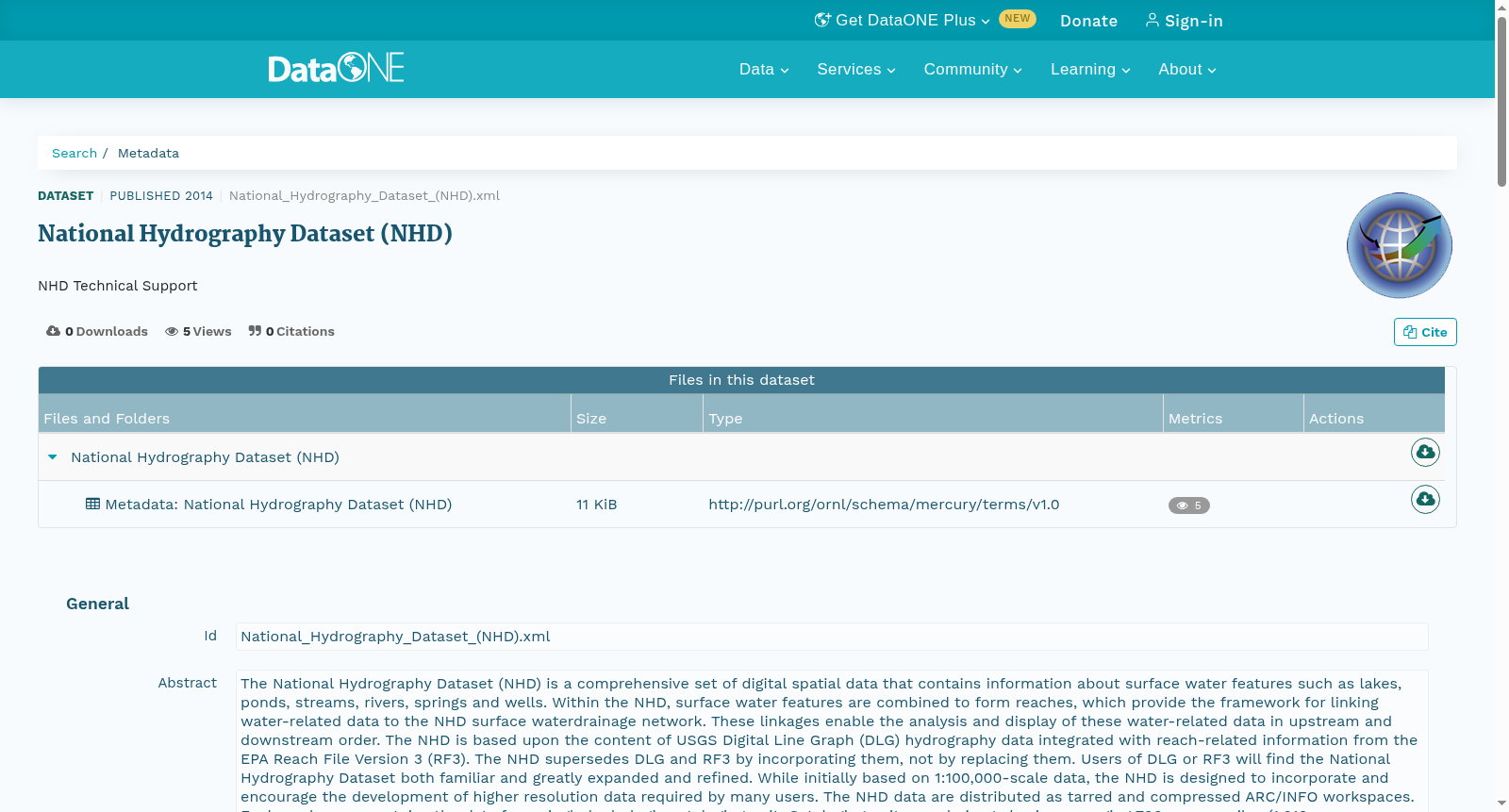The height and width of the screenshot is (812, 1509).
Task: Open the circular globe member node logo
Action: click(1400, 245)
